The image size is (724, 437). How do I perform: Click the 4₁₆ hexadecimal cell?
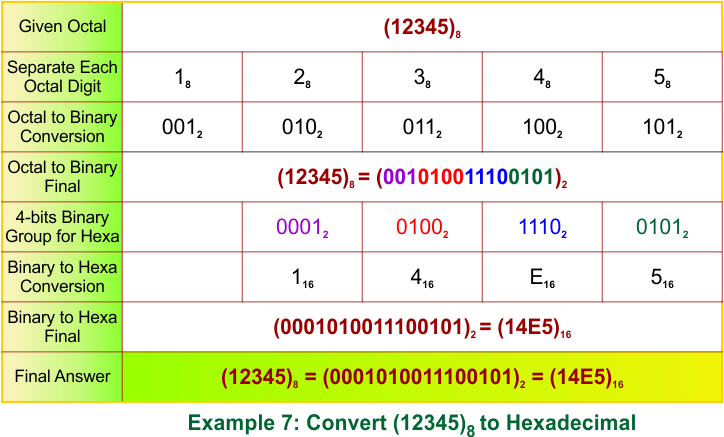click(422, 278)
